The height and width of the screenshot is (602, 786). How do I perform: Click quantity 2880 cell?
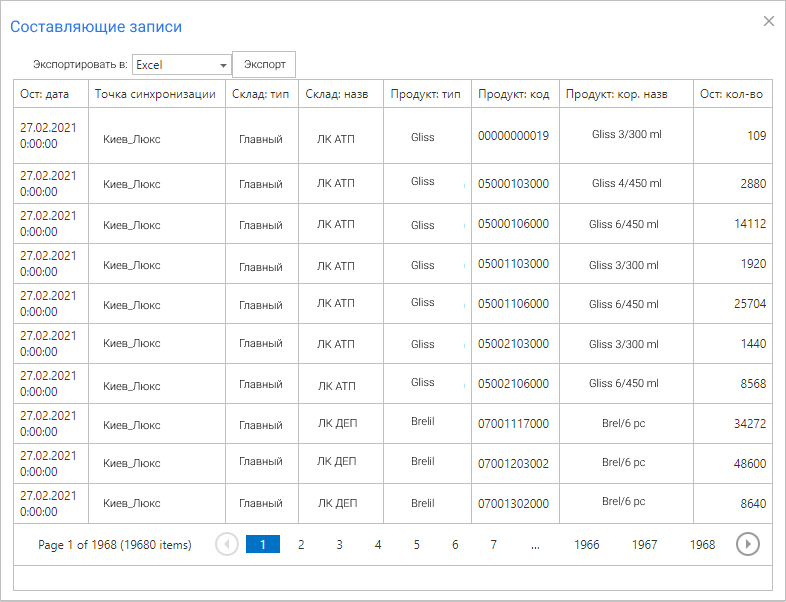[x=732, y=183]
